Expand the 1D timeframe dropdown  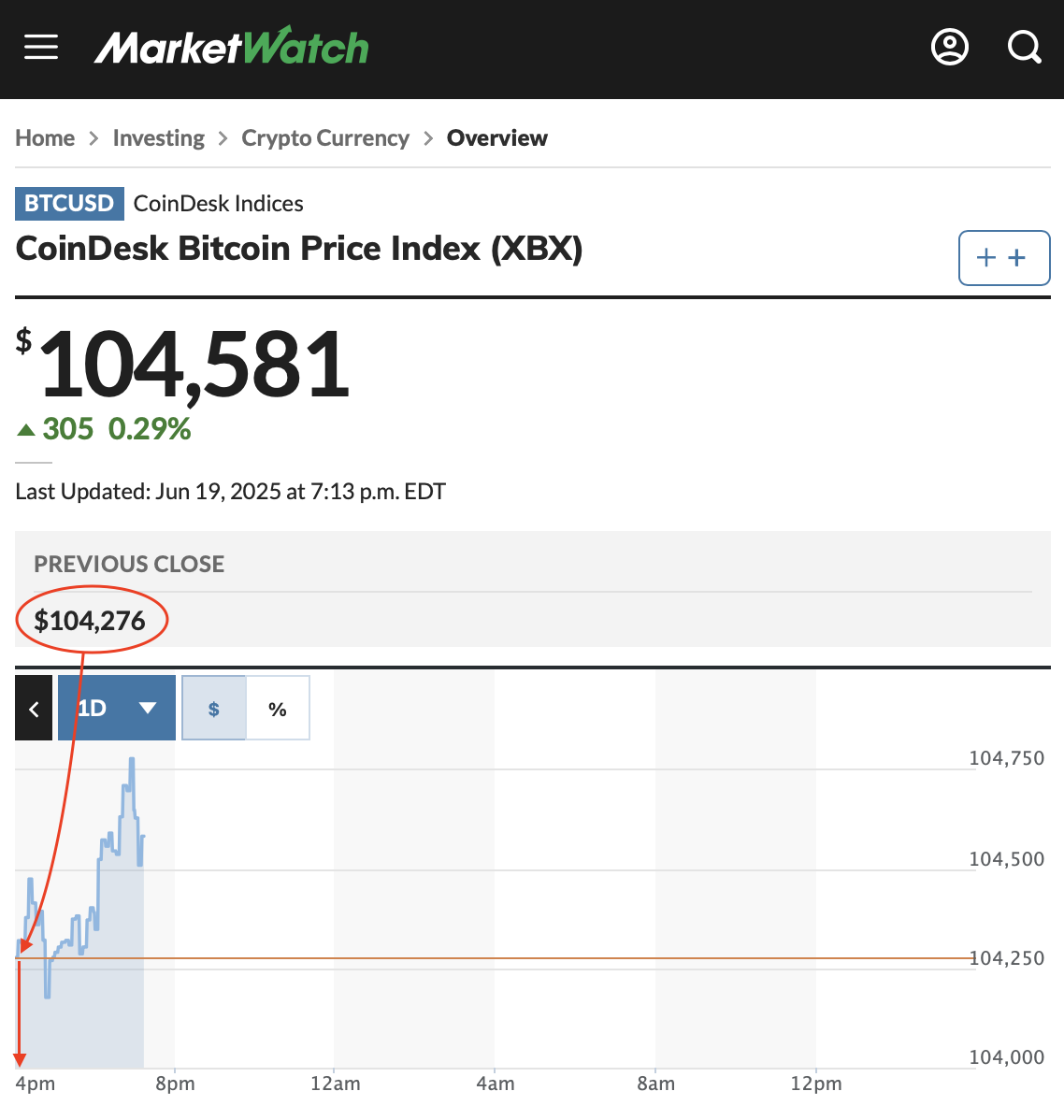pos(117,708)
